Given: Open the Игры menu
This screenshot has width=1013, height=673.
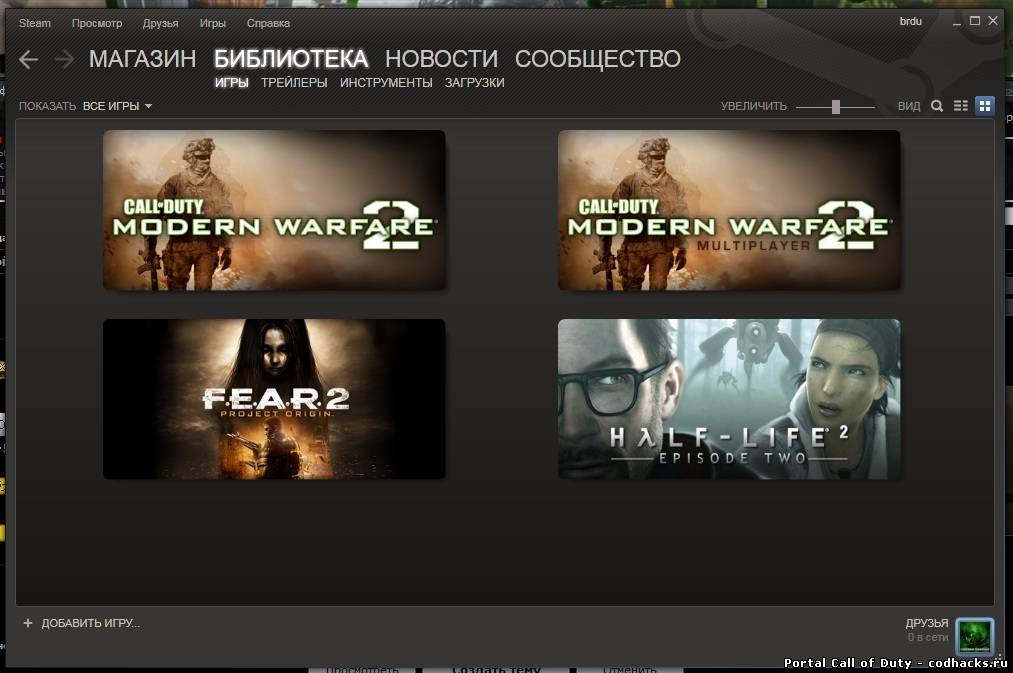Looking at the screenshot, I should coord(213,23).
